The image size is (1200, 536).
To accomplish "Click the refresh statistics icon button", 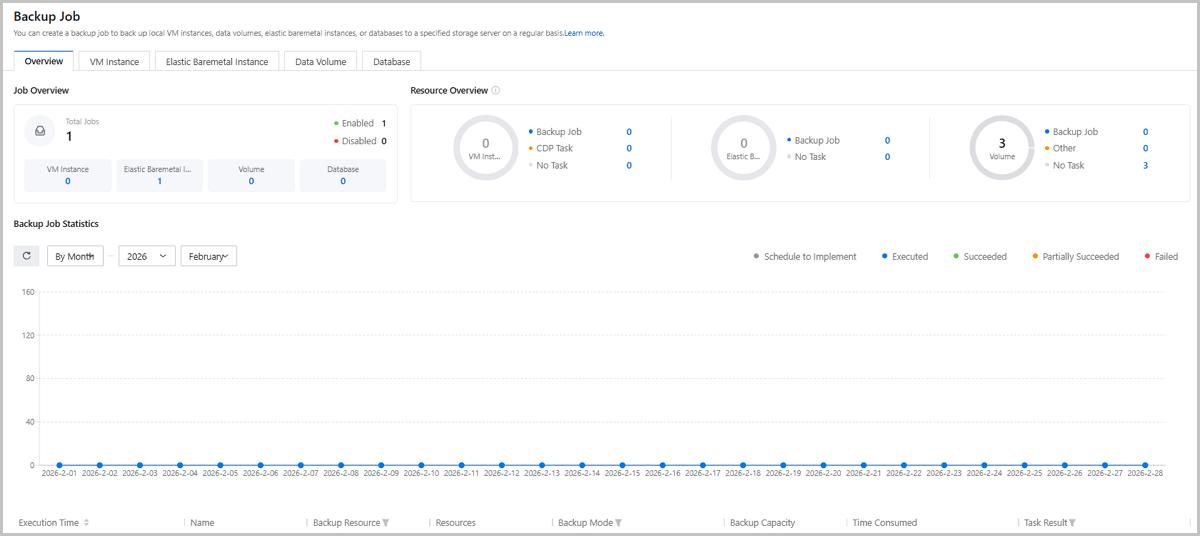I will pos(26,257).
